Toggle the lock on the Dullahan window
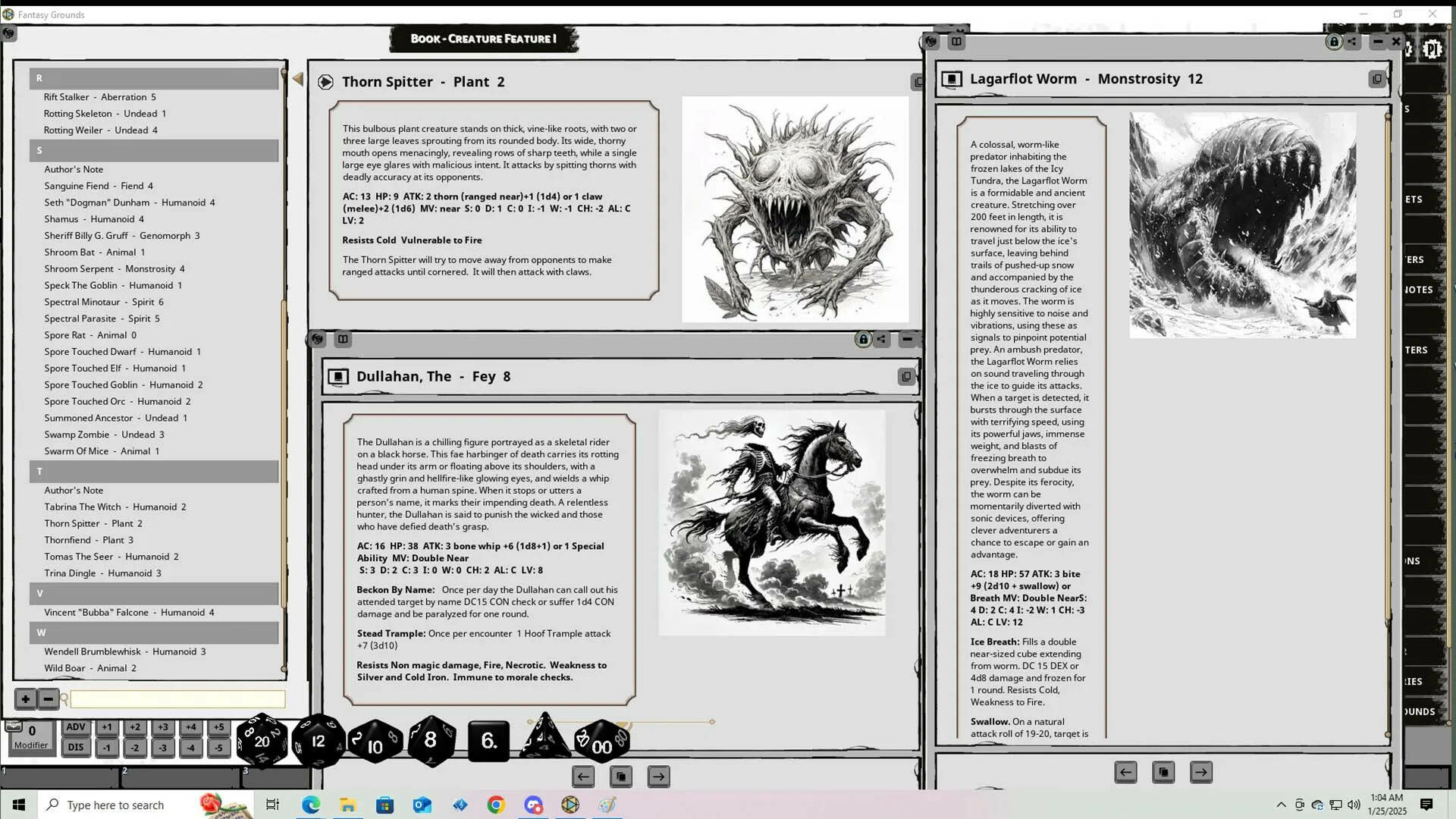 click(x=863, y=339)
